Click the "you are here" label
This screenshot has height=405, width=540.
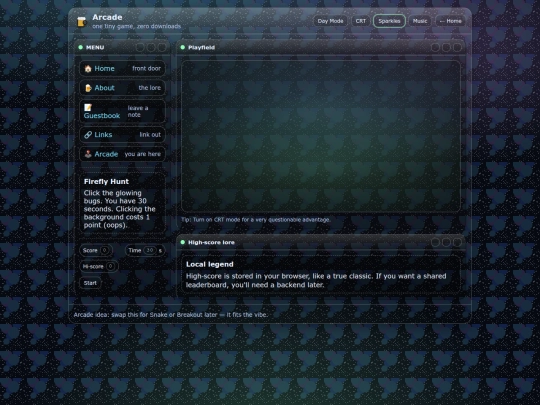point(143,154)
